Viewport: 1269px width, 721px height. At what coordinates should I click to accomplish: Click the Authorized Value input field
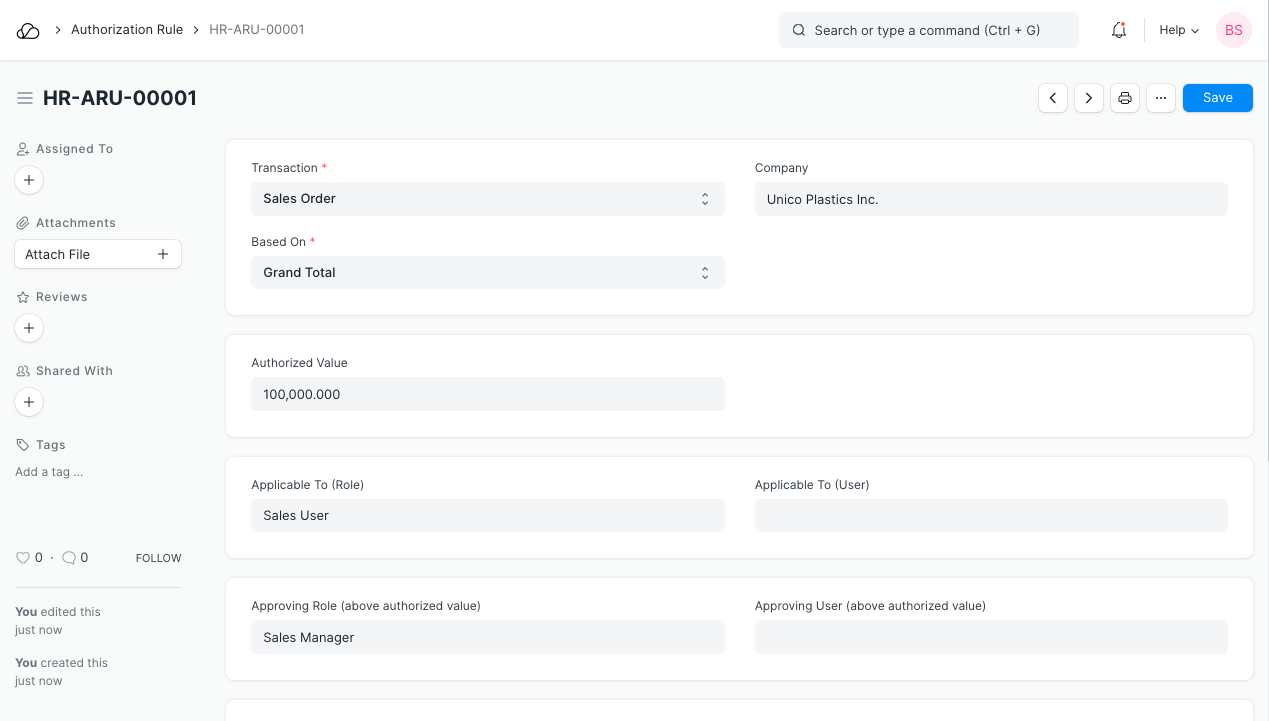point(487,394)
